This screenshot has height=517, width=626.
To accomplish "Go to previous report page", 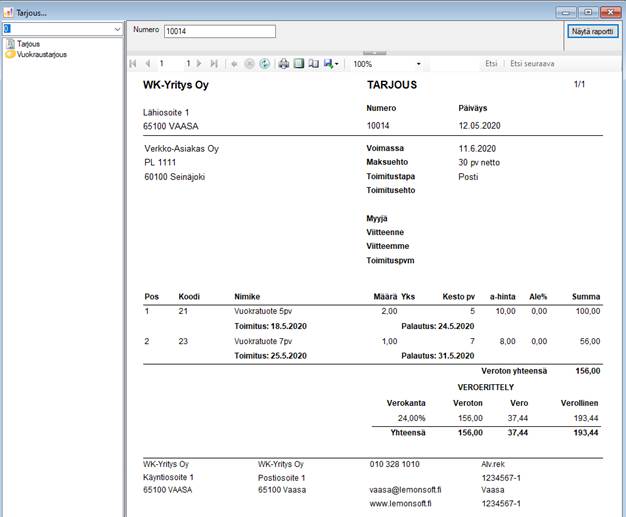I will pos(147,63).
